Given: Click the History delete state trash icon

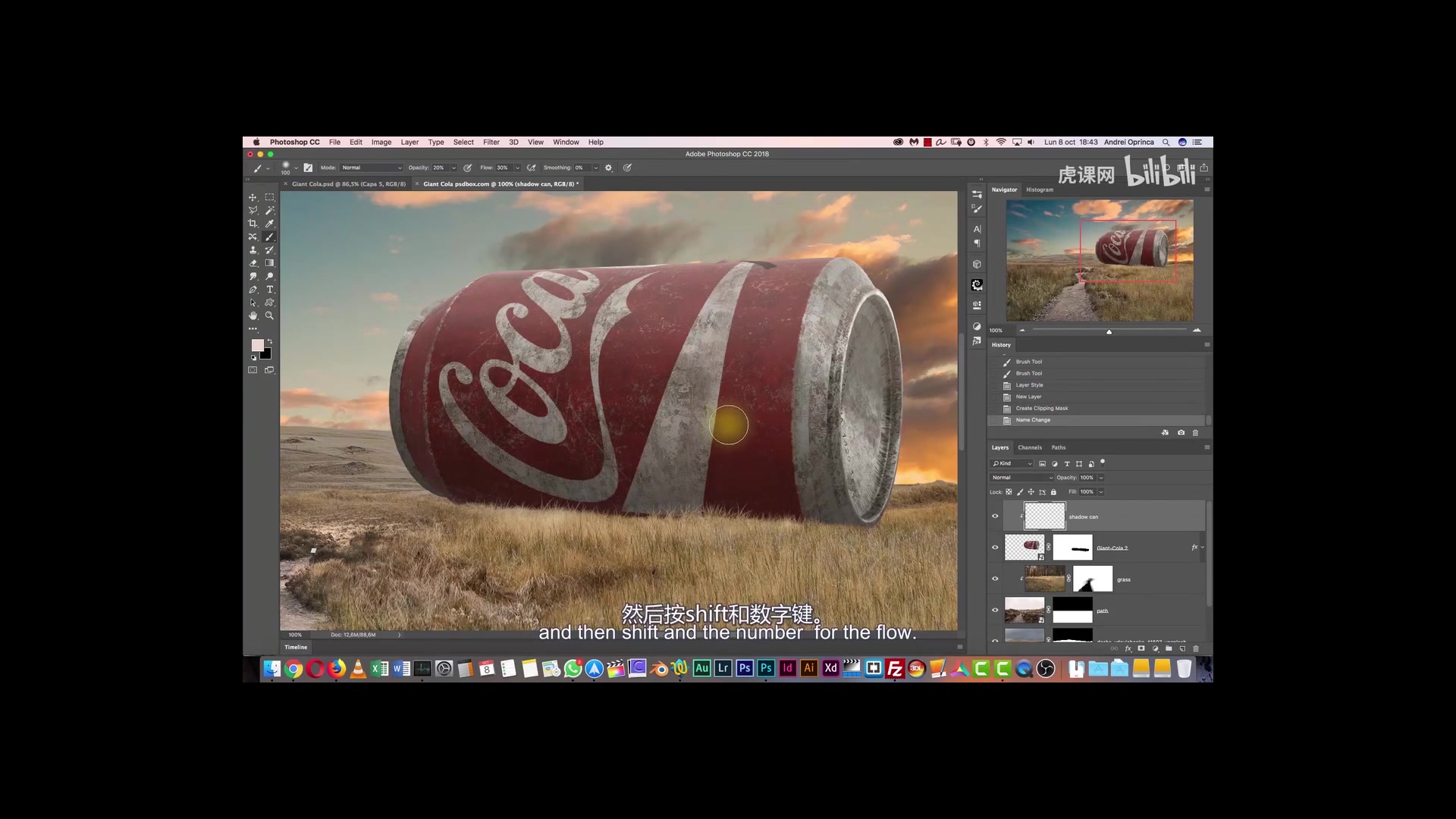Looking at the screenshot, I should point(1196,433).
